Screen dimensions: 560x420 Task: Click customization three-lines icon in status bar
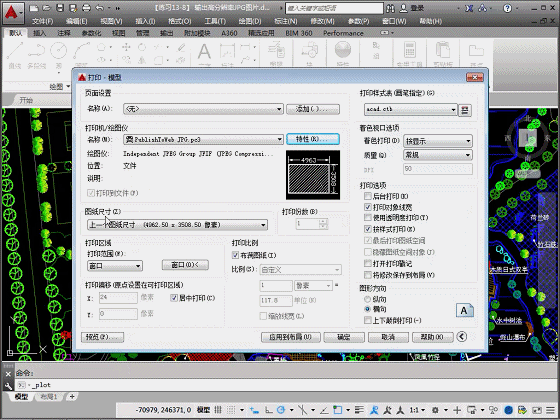(550, 410)
